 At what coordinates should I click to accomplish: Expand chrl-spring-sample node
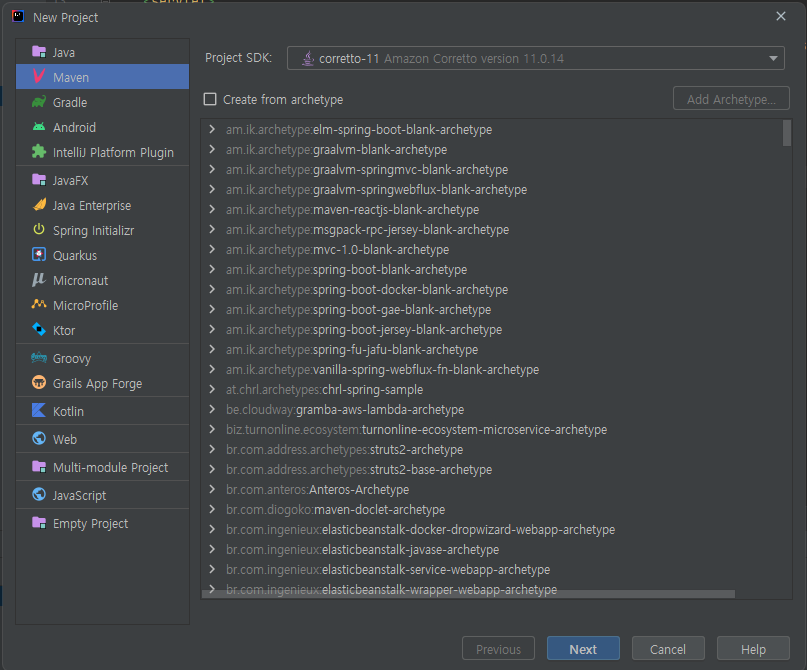coord(212,390)
